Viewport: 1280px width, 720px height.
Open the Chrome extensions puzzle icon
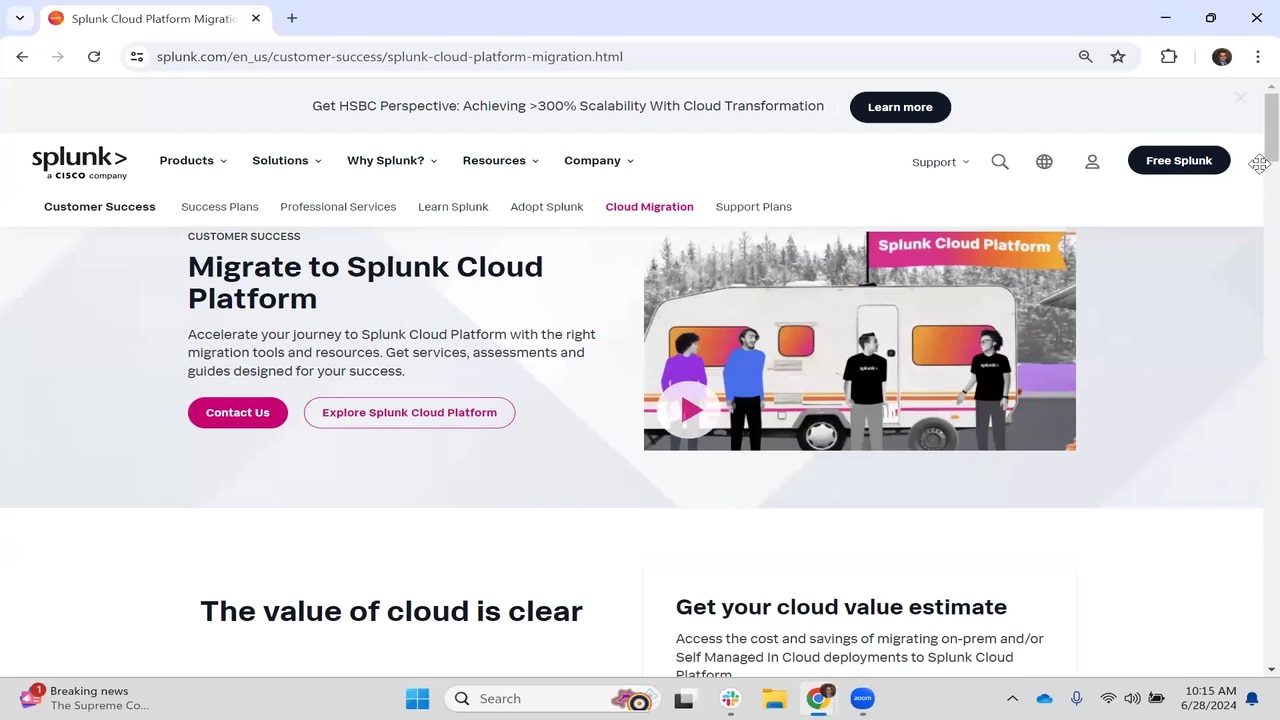1168,57
